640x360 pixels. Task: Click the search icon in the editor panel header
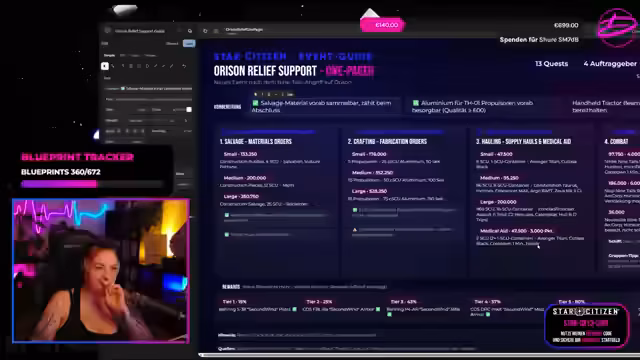tap(190, 31)
